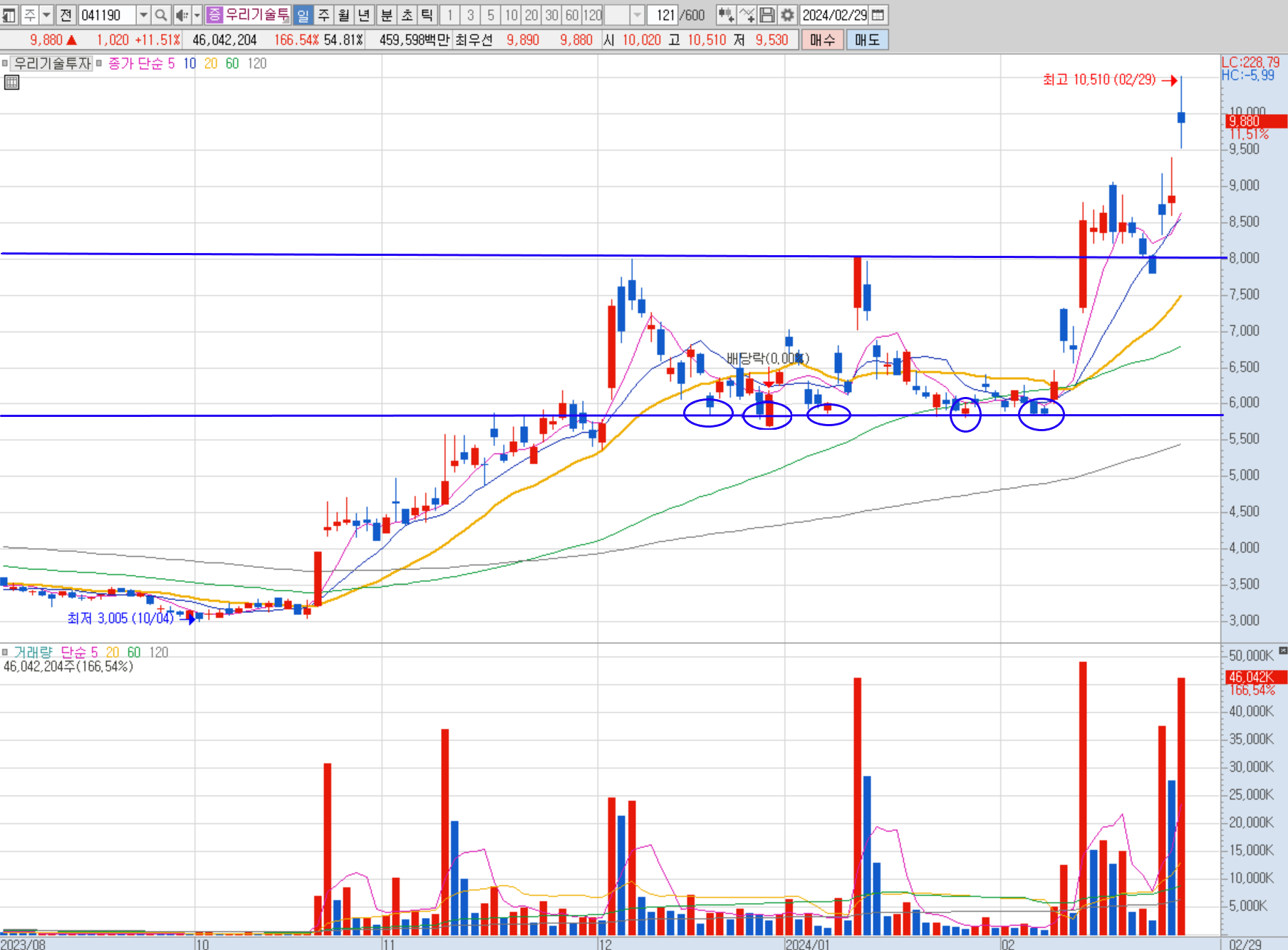Click the chart layout icon at far left

click(x=9, y=15)
